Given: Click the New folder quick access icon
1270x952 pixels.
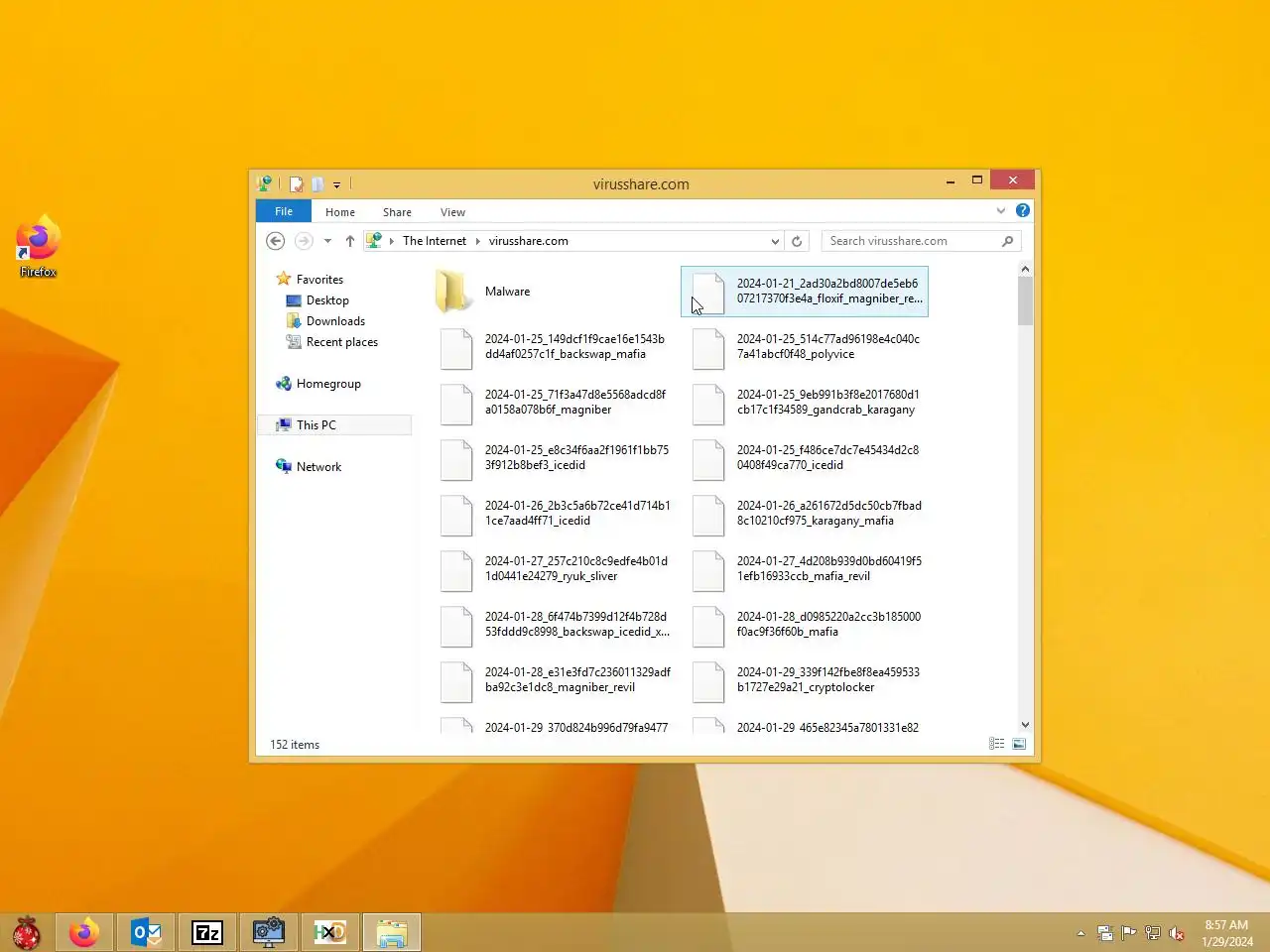Looking at the screenshot, I should coord(317,184).
